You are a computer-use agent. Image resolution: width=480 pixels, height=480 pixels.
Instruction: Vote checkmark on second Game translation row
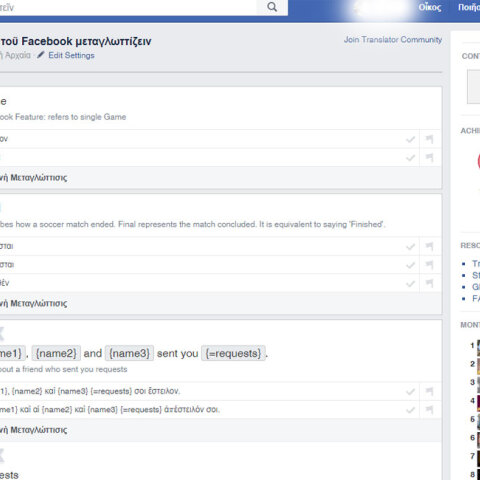(410, 157)
